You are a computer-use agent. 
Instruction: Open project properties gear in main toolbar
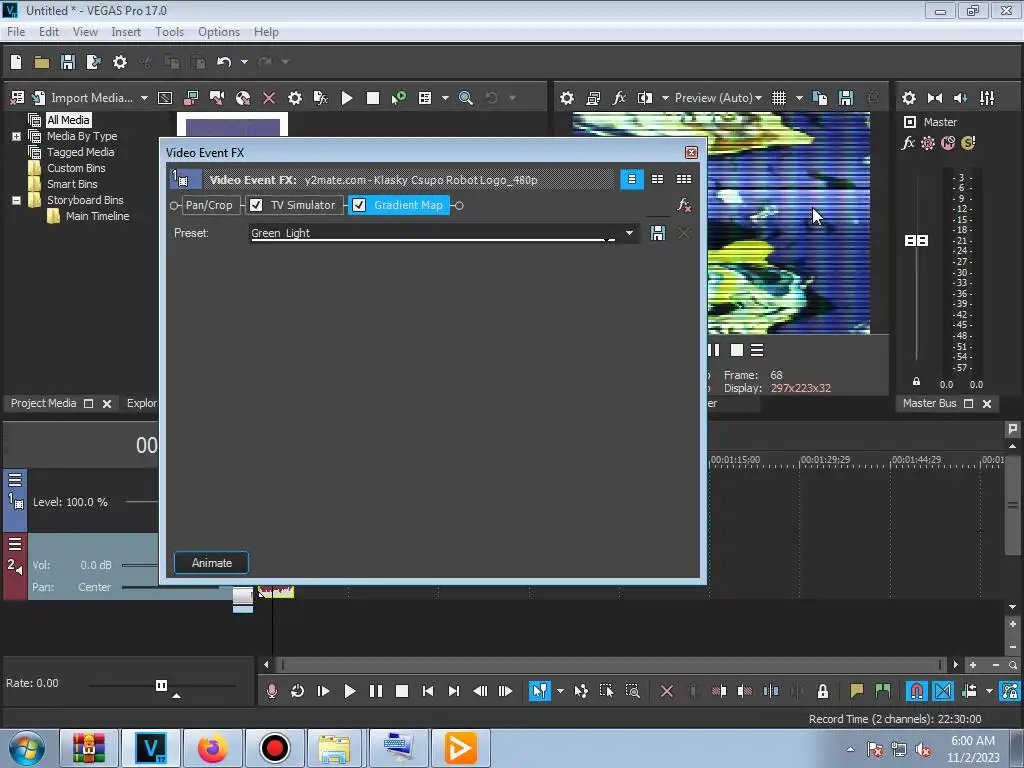[120, 62]
